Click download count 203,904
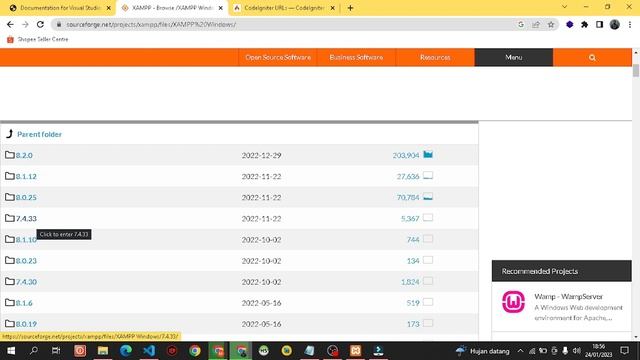The height and width of the screenshot is (360, 640). [406, 155]
